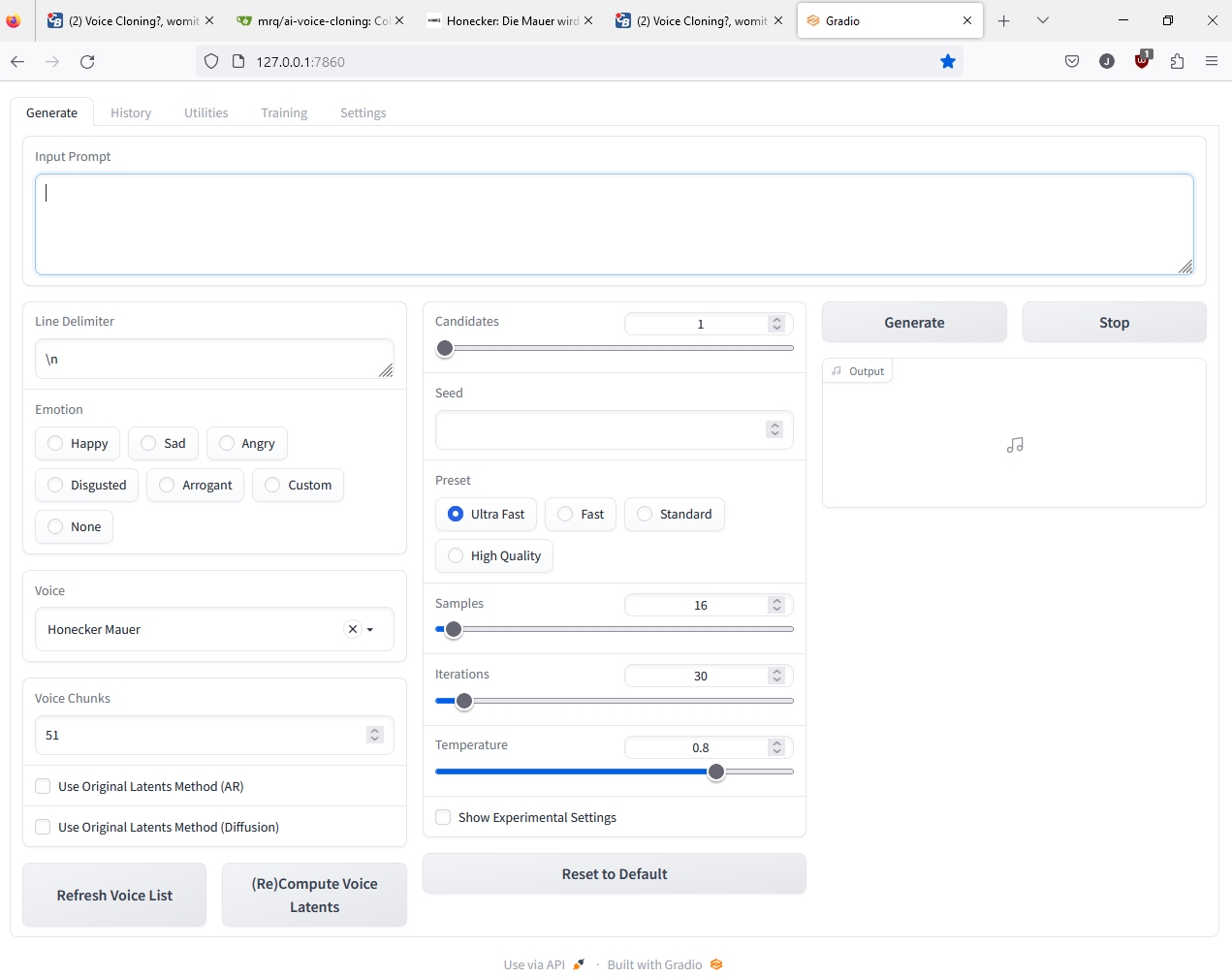Click (Re)Compute Voice Latents button
Image resolution: width=1232 pixels, height=977 pixels.
pos(314,896)
